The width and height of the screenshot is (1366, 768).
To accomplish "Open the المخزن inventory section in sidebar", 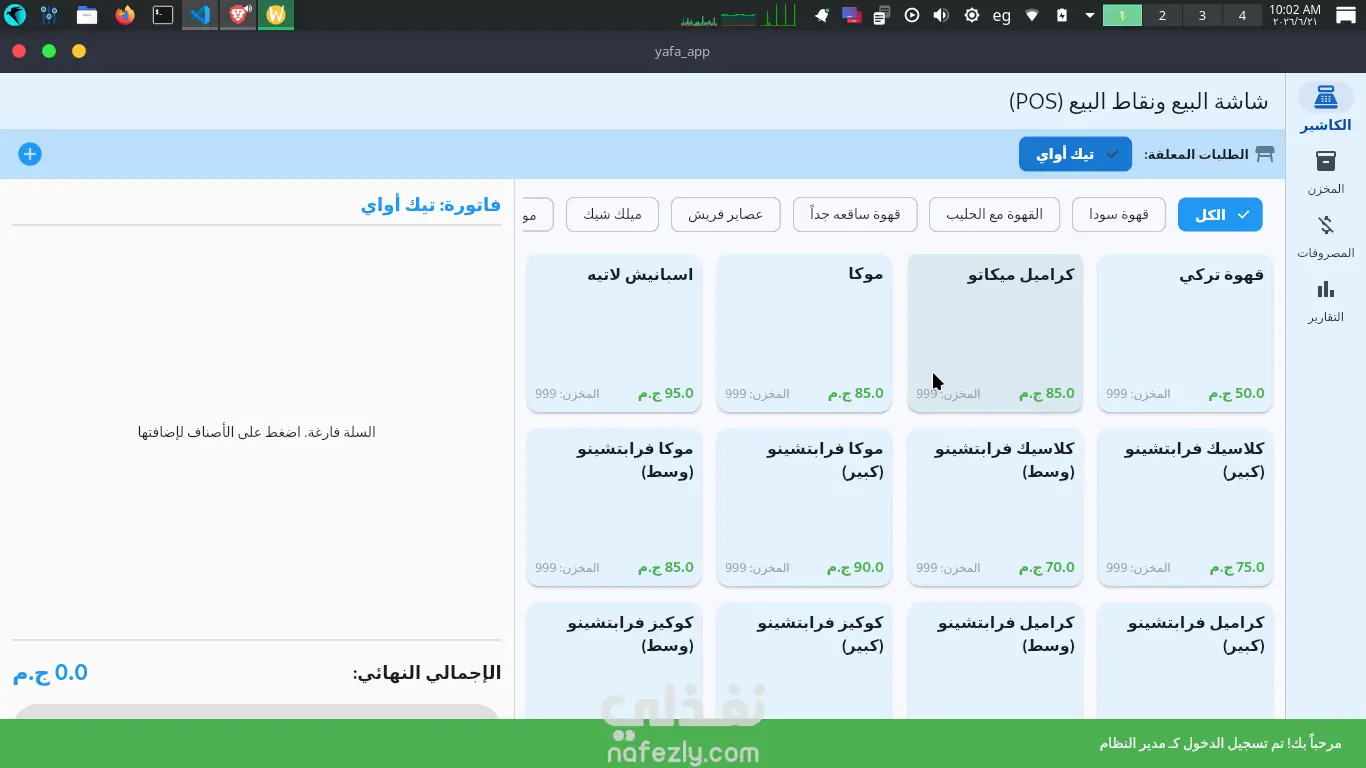I will [1326, 172].
